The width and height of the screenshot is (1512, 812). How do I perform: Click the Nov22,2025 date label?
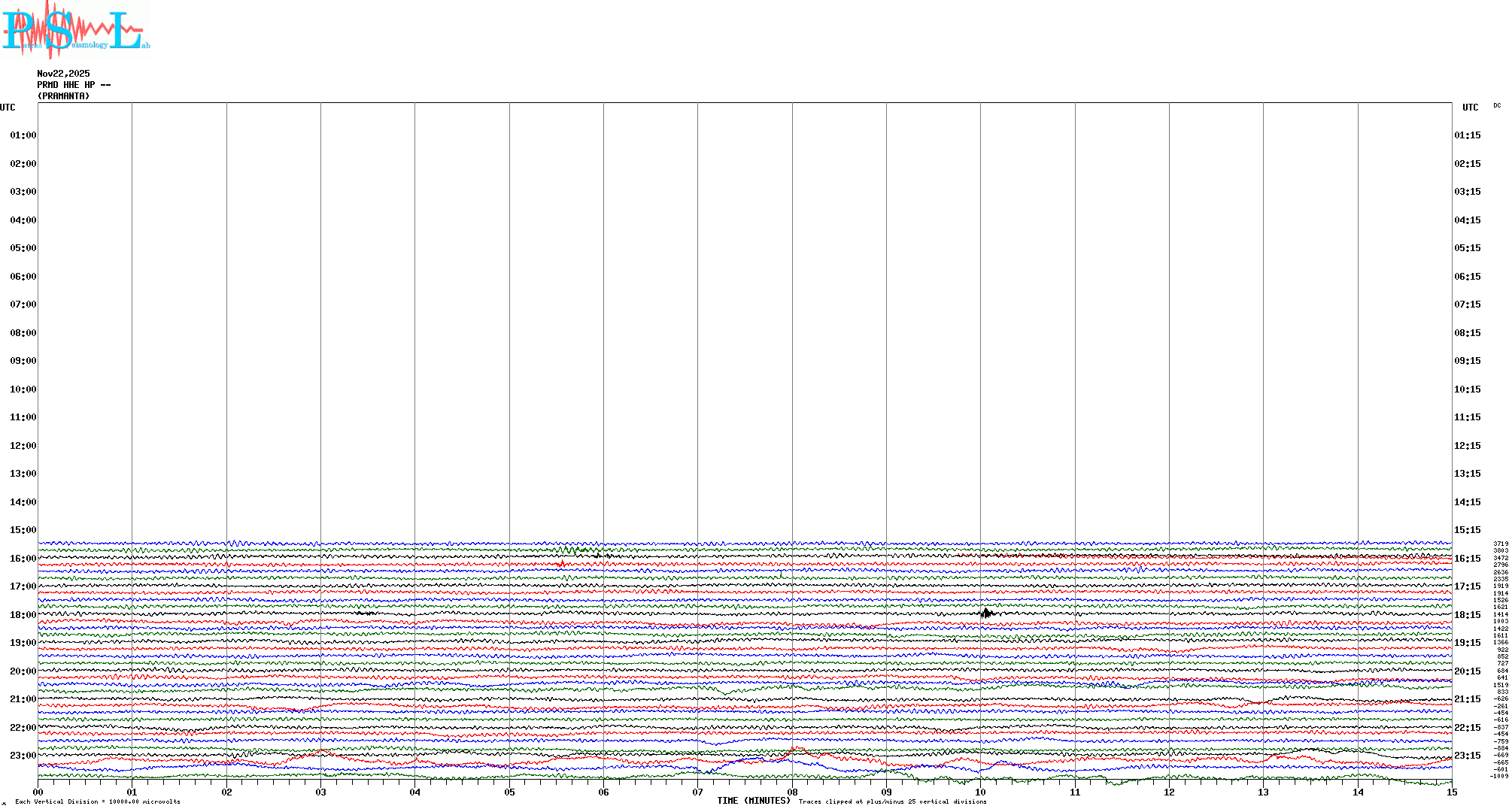click(x=63, y=74)
